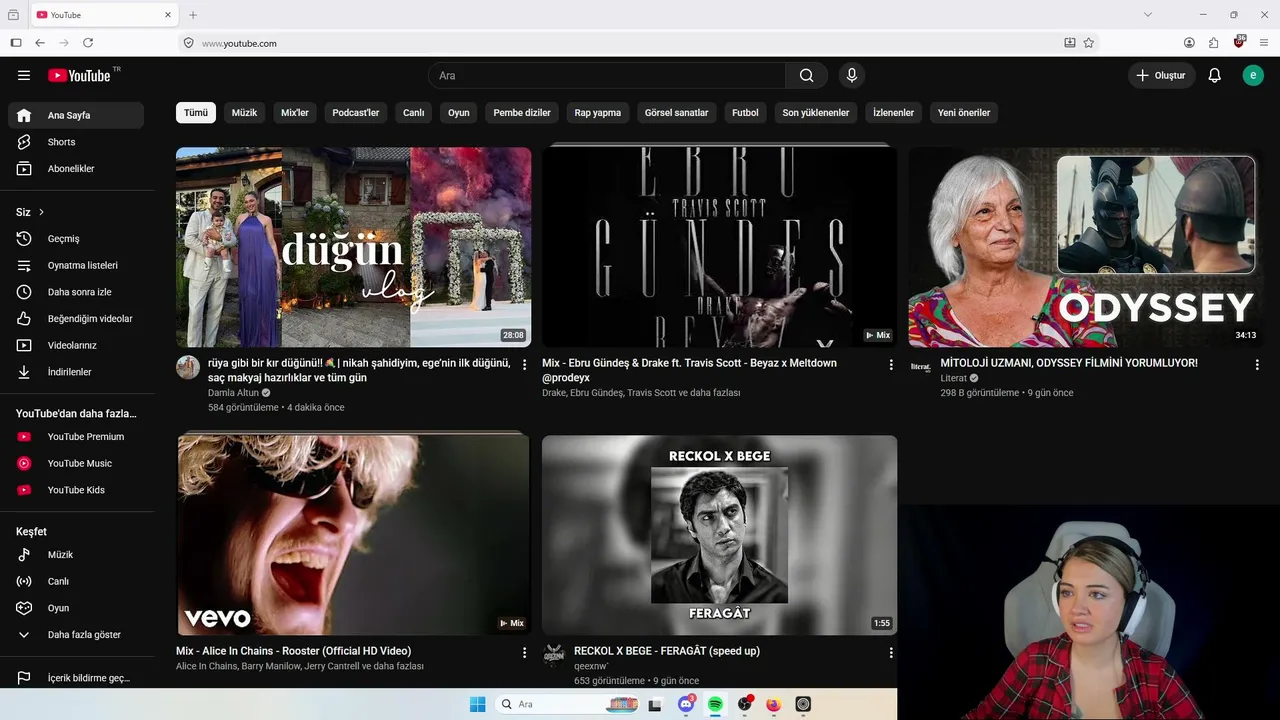
Task: Open Firefox from the taskbar
Action: point(774,704)
